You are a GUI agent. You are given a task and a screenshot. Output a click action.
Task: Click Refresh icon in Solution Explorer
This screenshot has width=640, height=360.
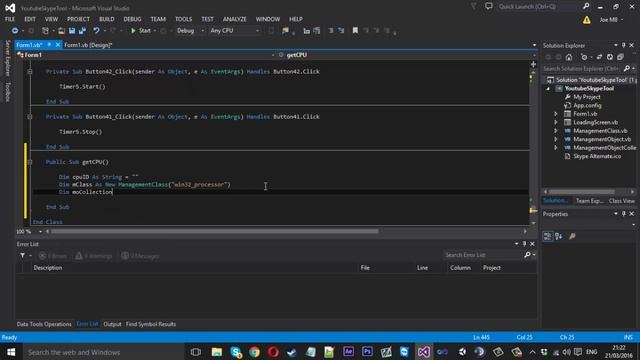tap(610, 57)
